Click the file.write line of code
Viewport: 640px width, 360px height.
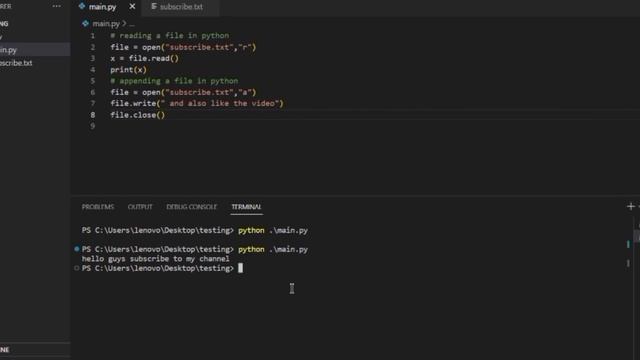(197, 103)
